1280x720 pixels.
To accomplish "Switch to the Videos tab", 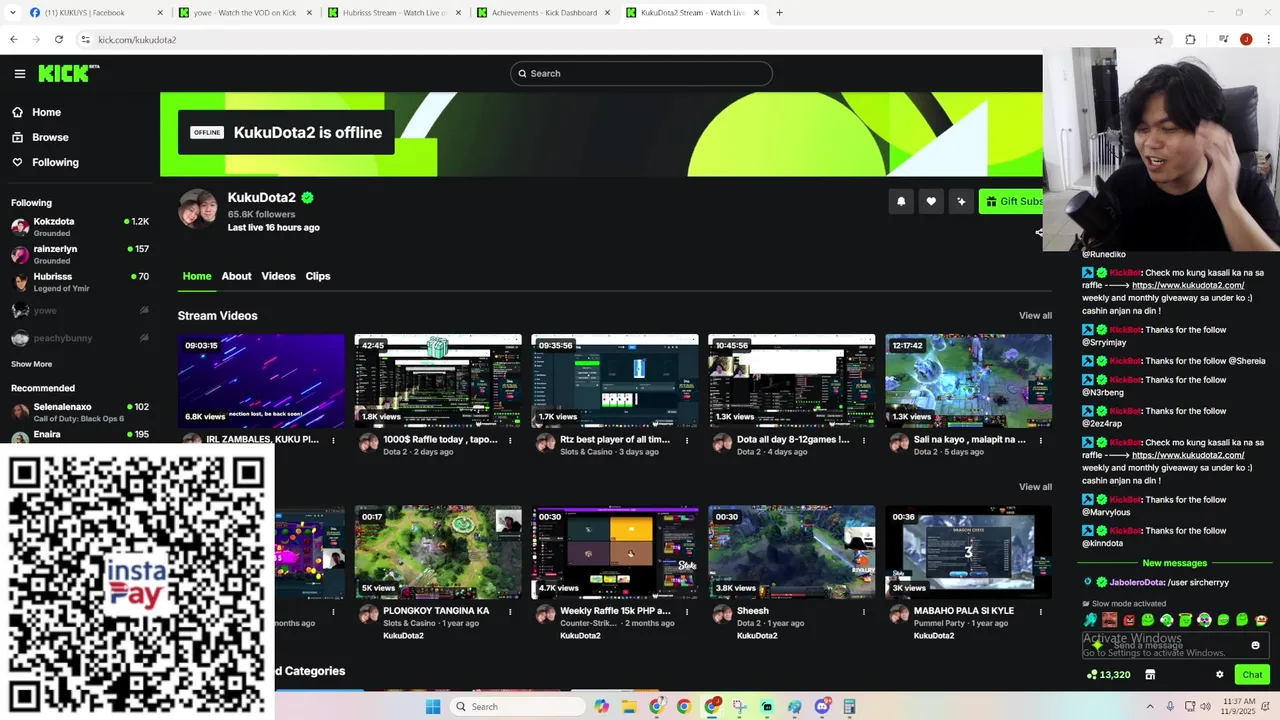I will point(278,276).
